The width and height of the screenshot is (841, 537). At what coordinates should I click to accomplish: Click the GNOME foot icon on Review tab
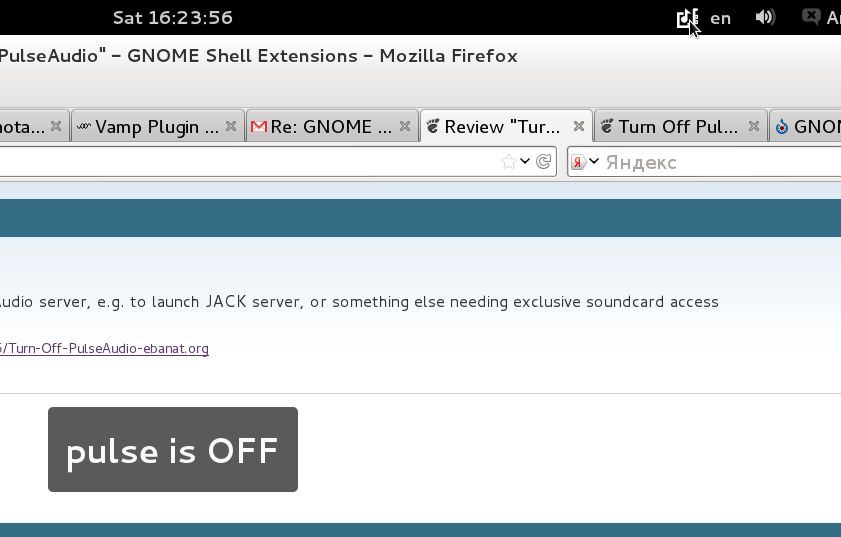pyautogui.click(x=433, y=127)
